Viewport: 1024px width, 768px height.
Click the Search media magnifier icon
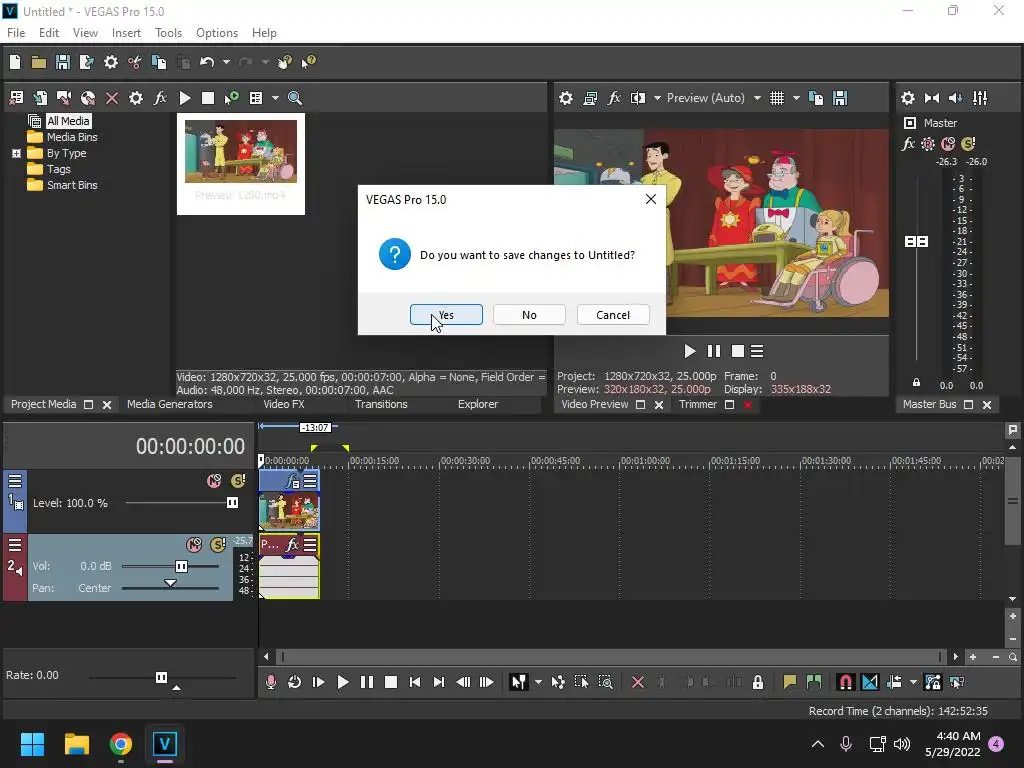pyautogui.click(x=295, y=98)
